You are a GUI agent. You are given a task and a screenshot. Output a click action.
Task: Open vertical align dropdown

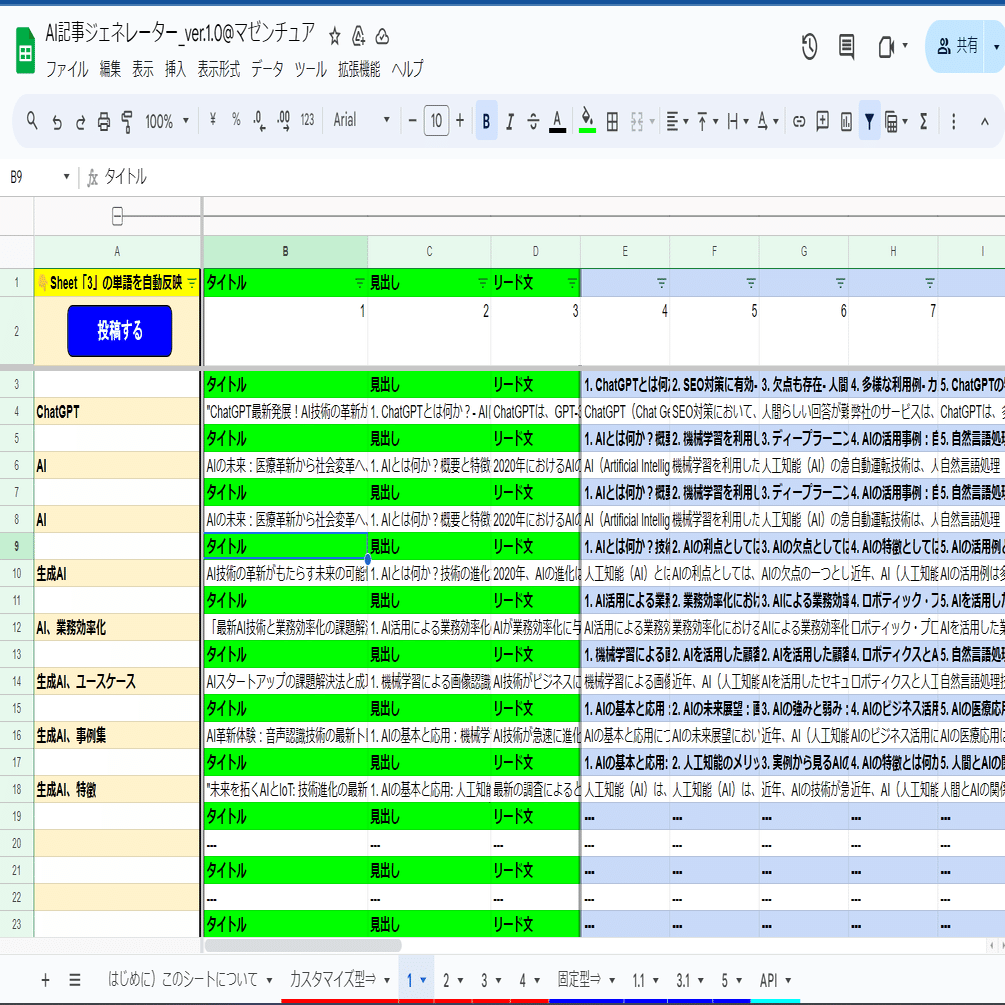click(x=708, y=121)
